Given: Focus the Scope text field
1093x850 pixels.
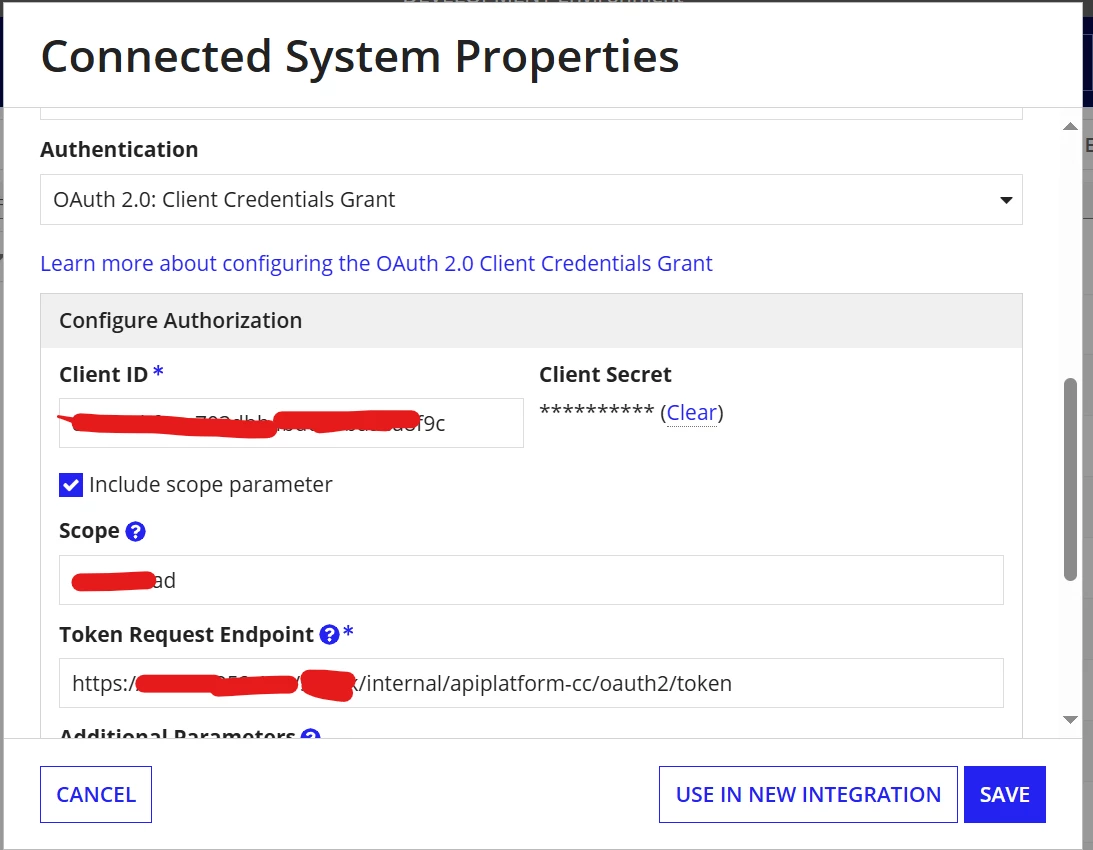Looking at the screenshot, I should pyautogui.click(x=531, y=580).
